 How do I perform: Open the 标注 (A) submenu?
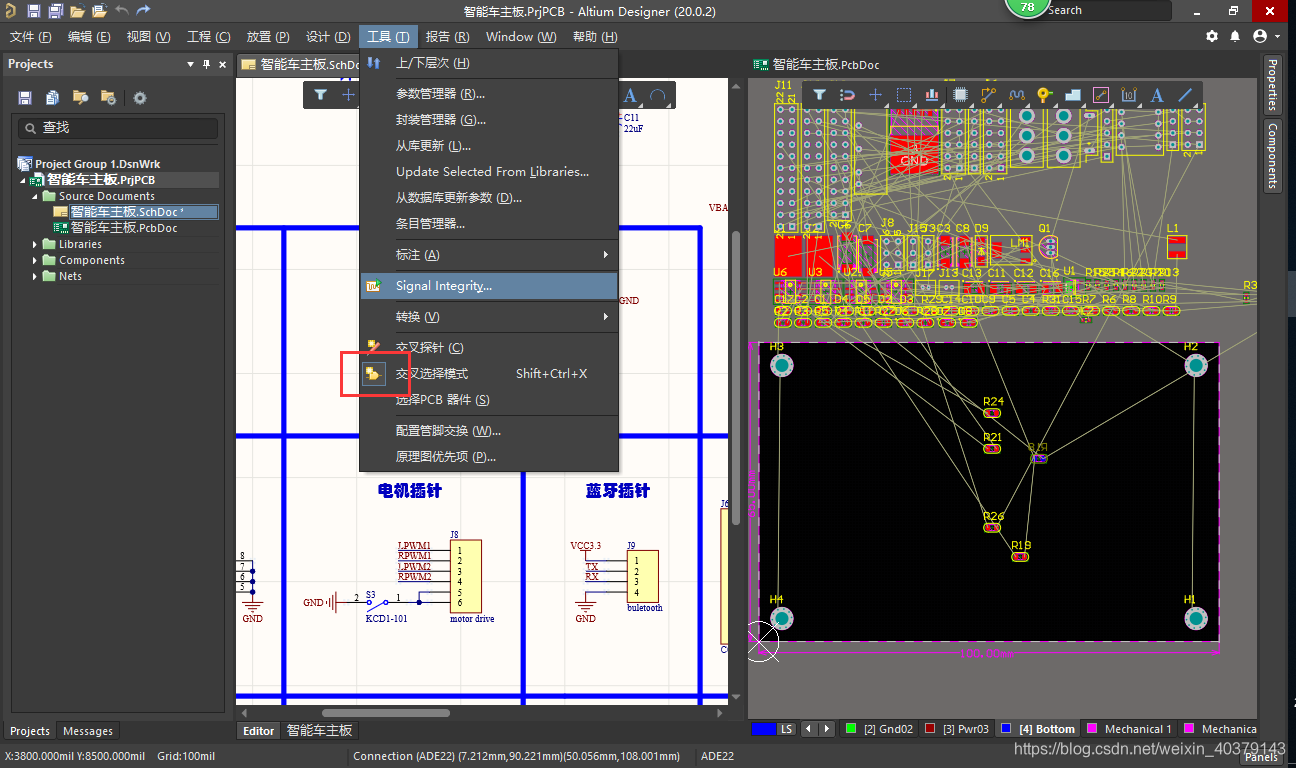[x=490, y=255]
